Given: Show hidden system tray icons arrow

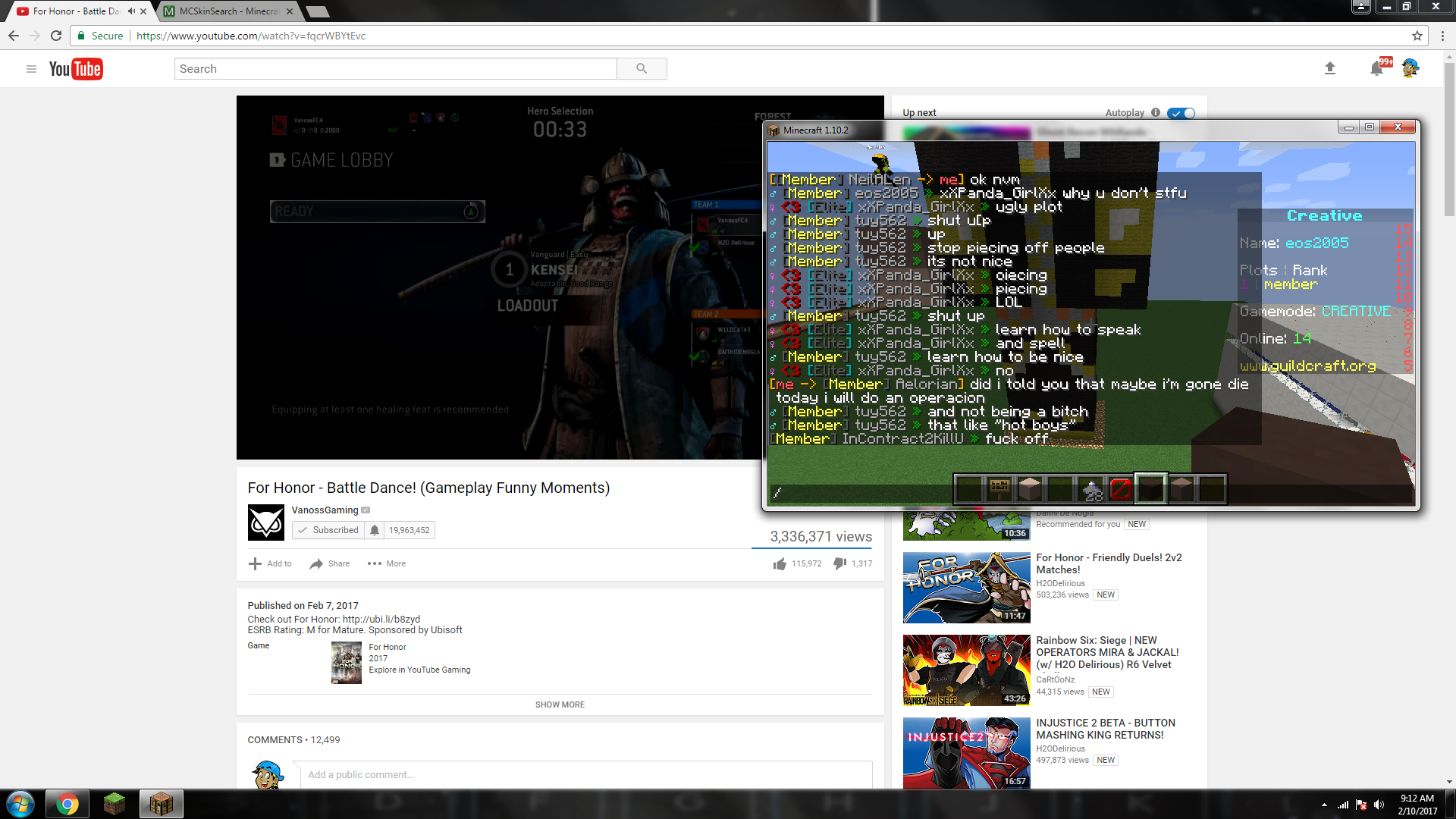Looking at the screenshot, I should pyautogui.click(x=1324, y=805).
